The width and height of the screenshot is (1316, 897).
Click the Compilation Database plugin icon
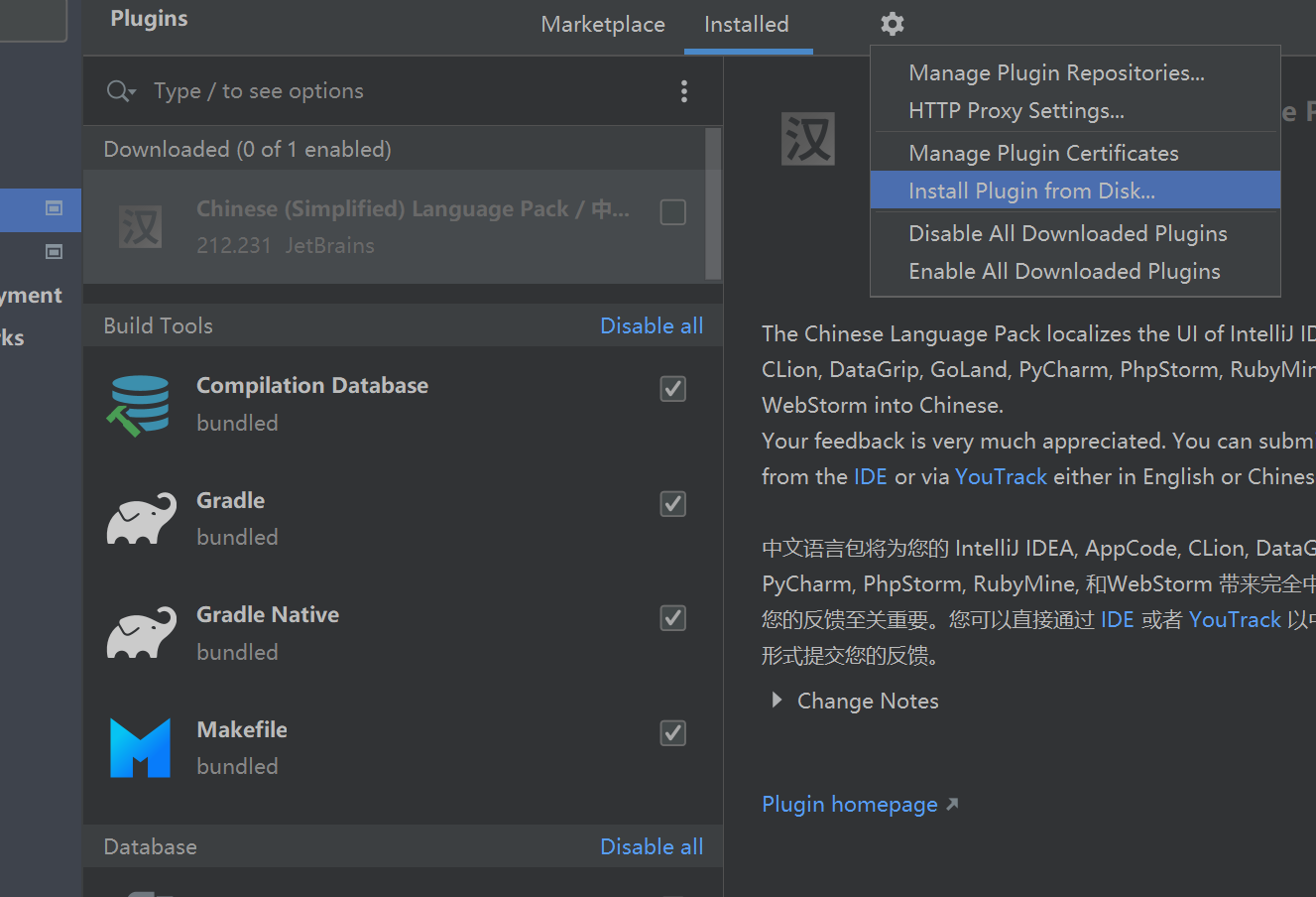[x=139, y=405]
